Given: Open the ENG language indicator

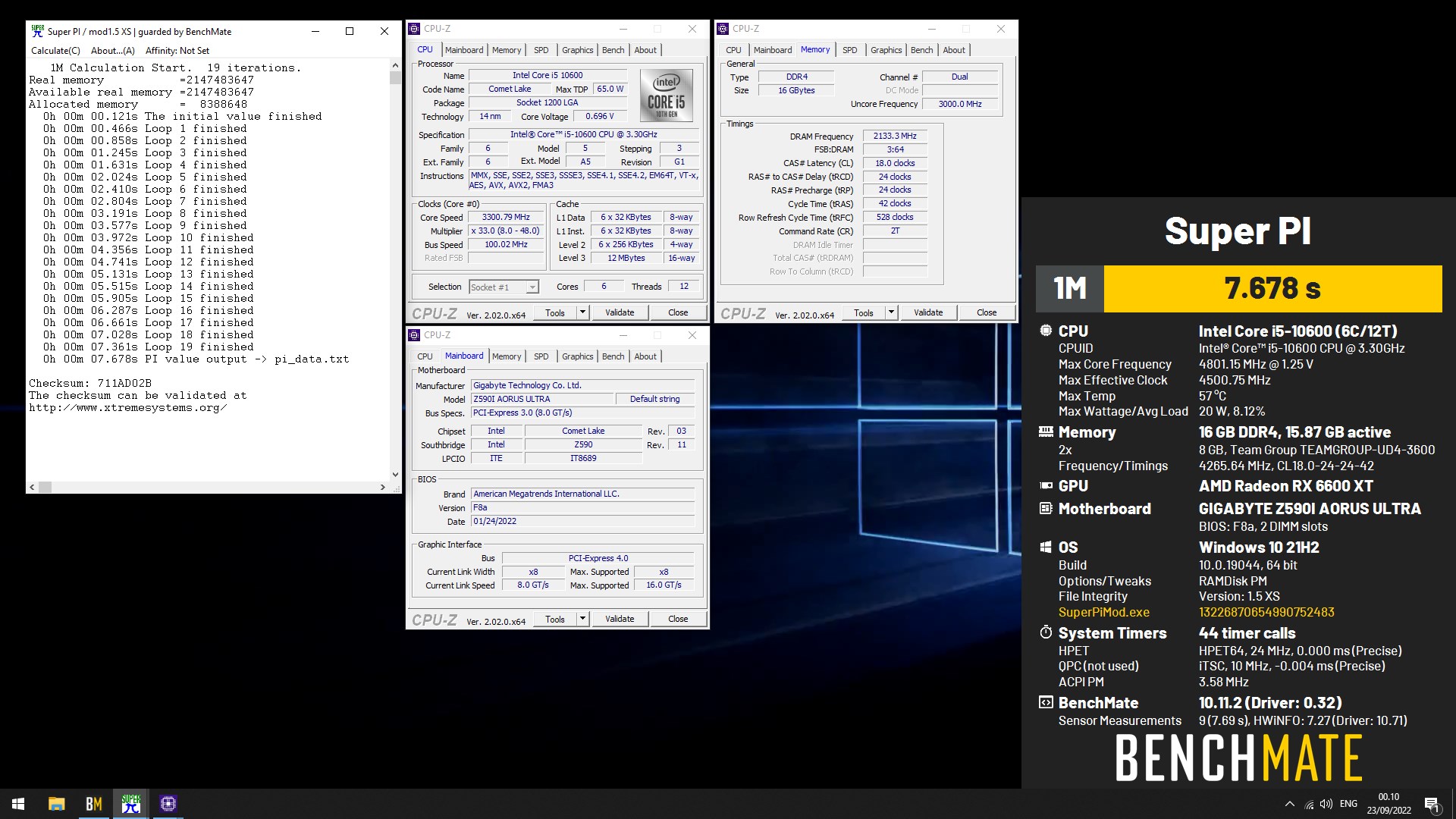Looking at the screenshot, I should coord(1348,804).
